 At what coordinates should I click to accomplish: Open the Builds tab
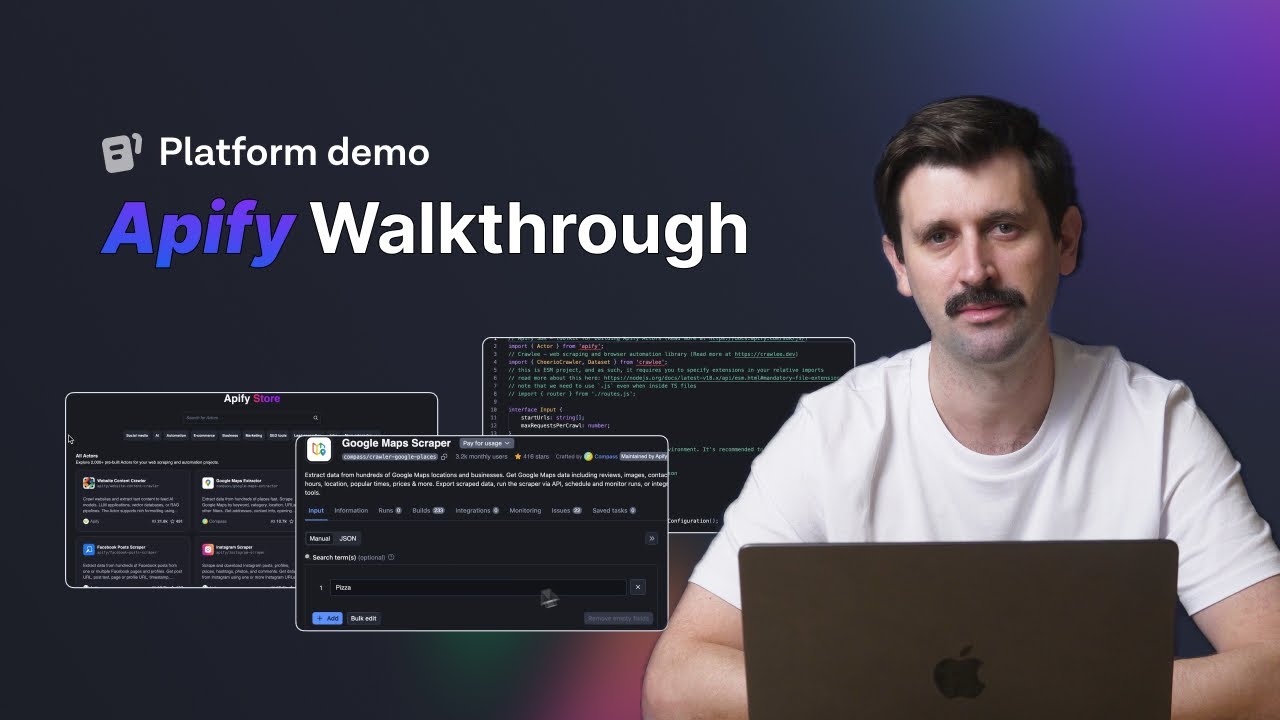428,510
